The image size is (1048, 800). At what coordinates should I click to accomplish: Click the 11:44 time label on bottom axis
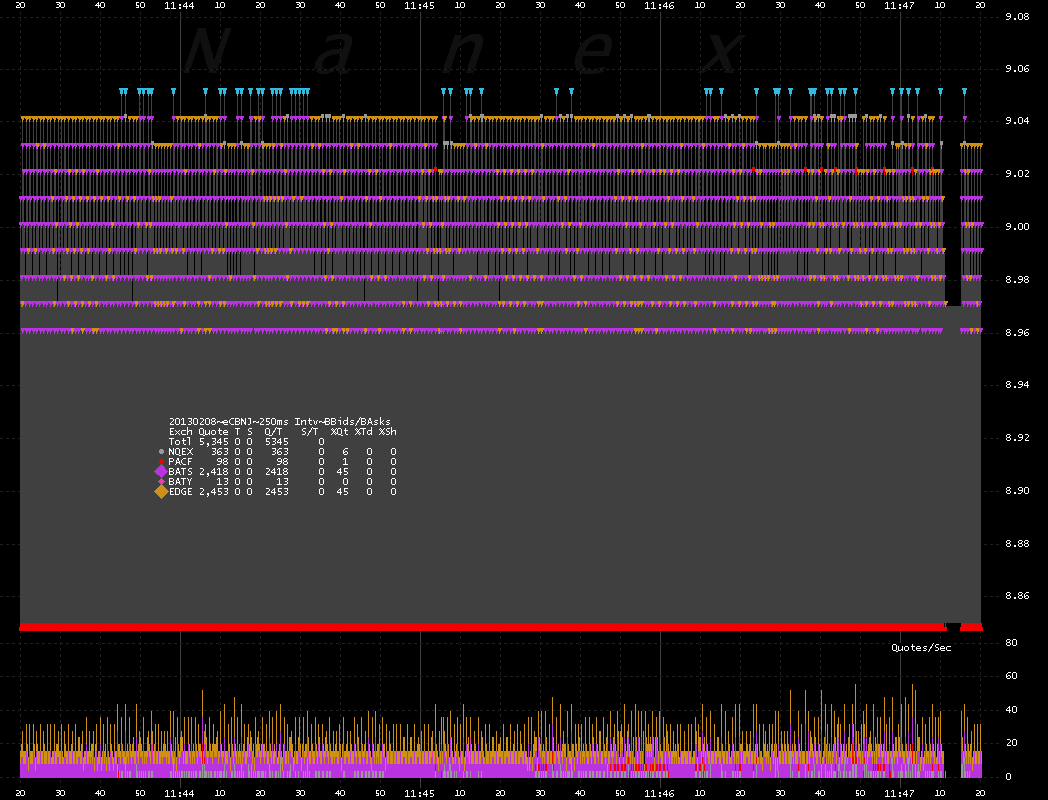179,793
